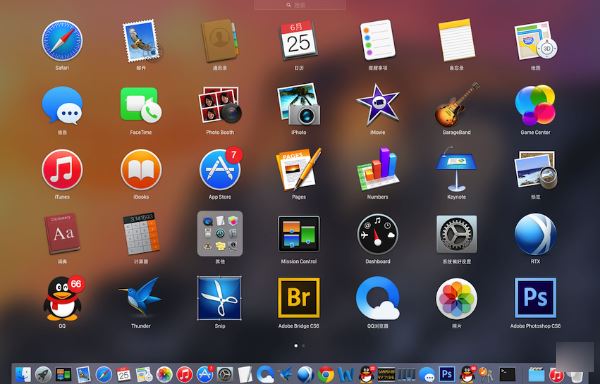Launch Adobe Photoshop CS6
The width and height of the screenshot is (600, 384).
(535, 298)
